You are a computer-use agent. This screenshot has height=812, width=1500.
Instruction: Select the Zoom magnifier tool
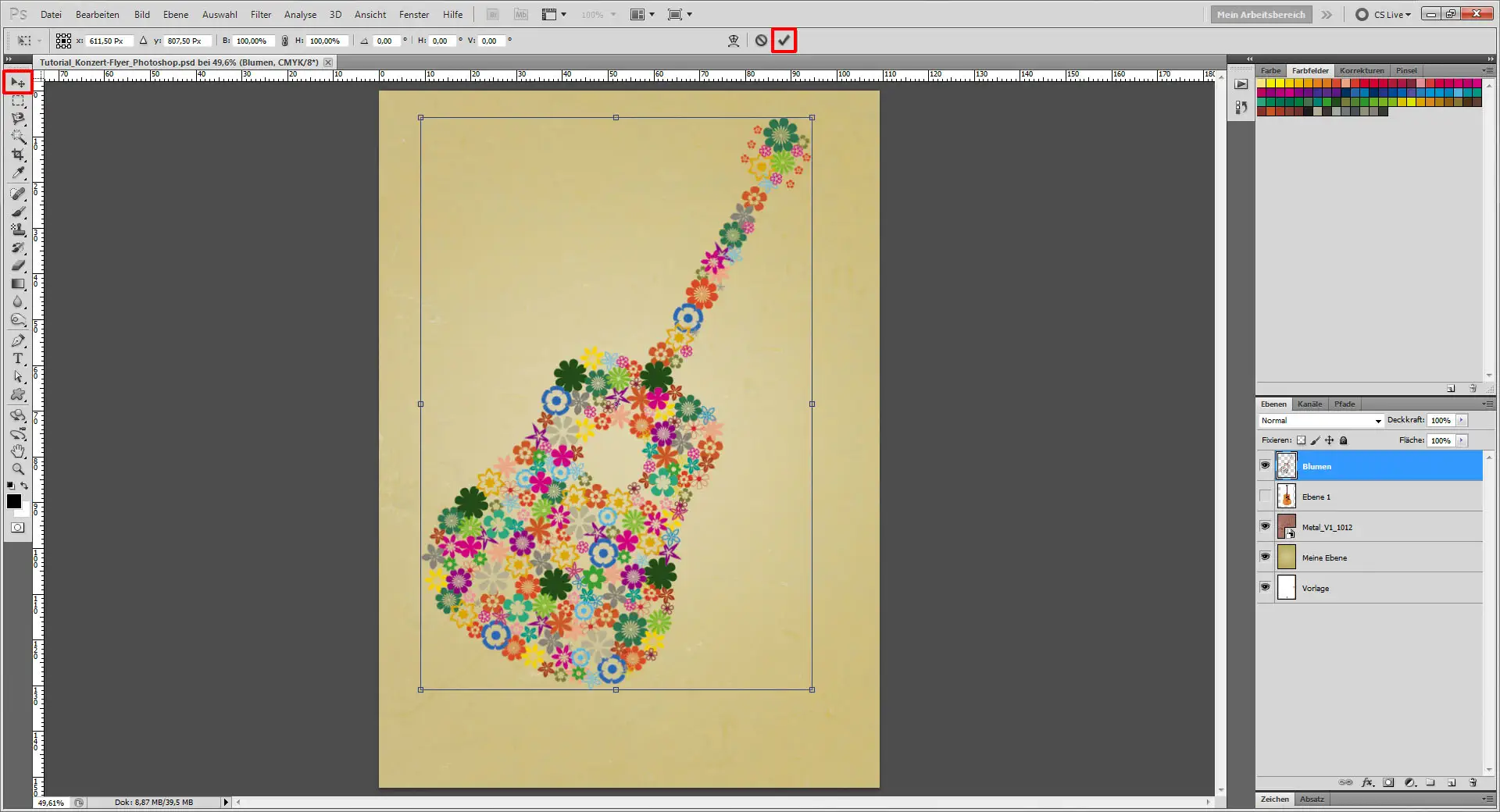[18, 469]
